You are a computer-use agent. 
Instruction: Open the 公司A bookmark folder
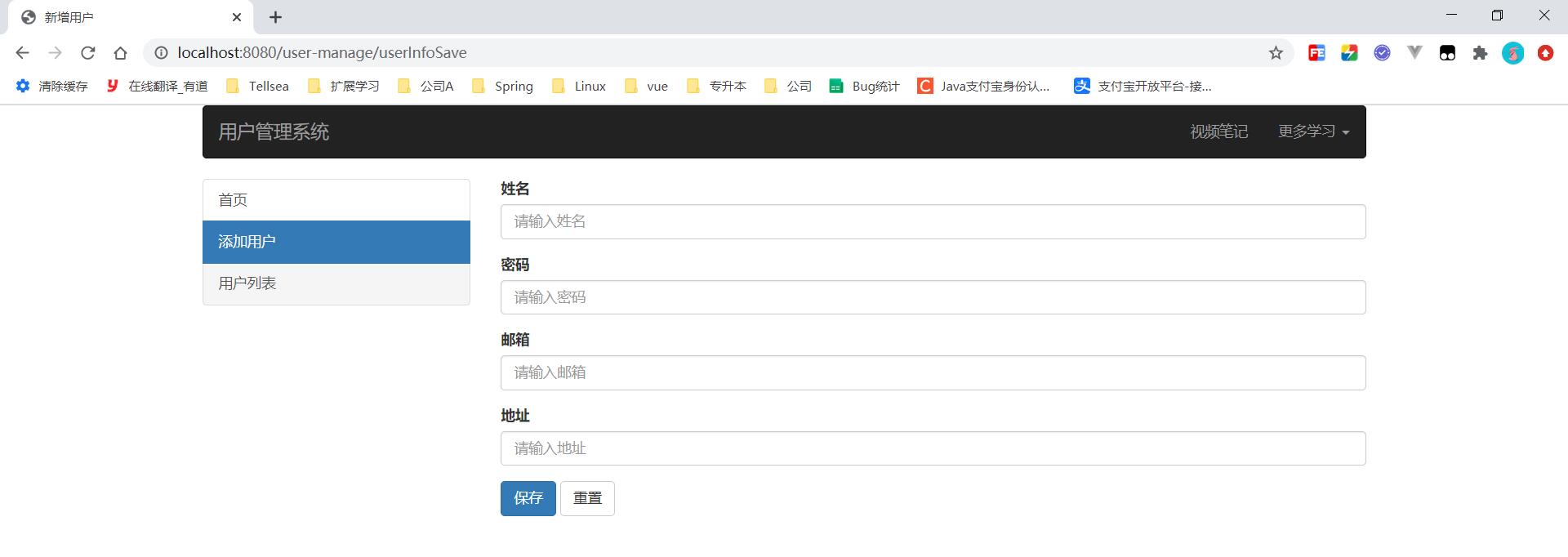[x=425, y=86]
